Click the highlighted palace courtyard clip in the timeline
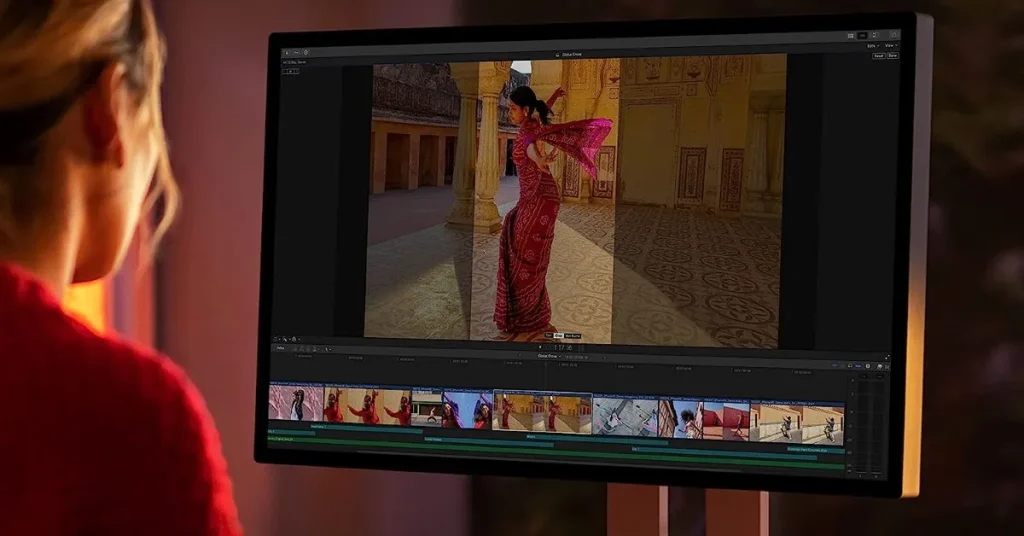 coord(543,412)
